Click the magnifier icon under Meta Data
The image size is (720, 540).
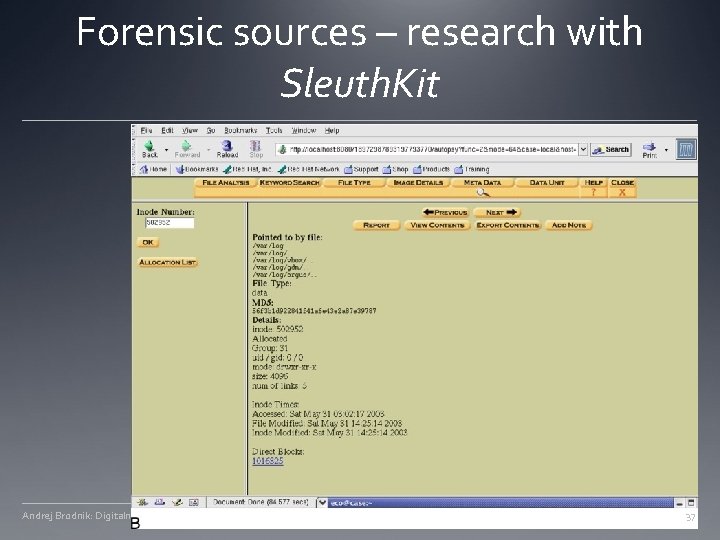tap(482, 193)
